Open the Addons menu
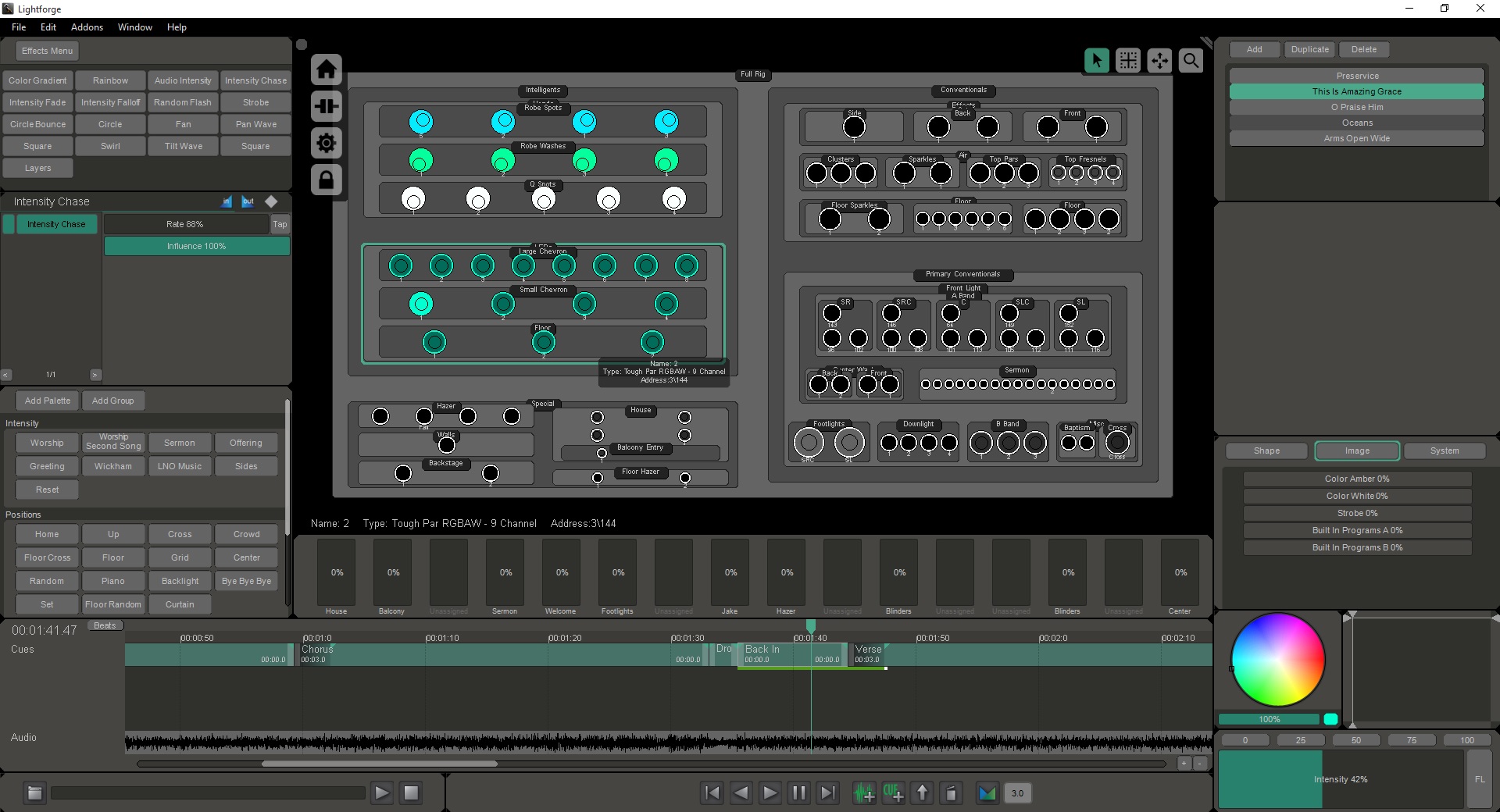Screen dimensions: 1500x812 87,27
